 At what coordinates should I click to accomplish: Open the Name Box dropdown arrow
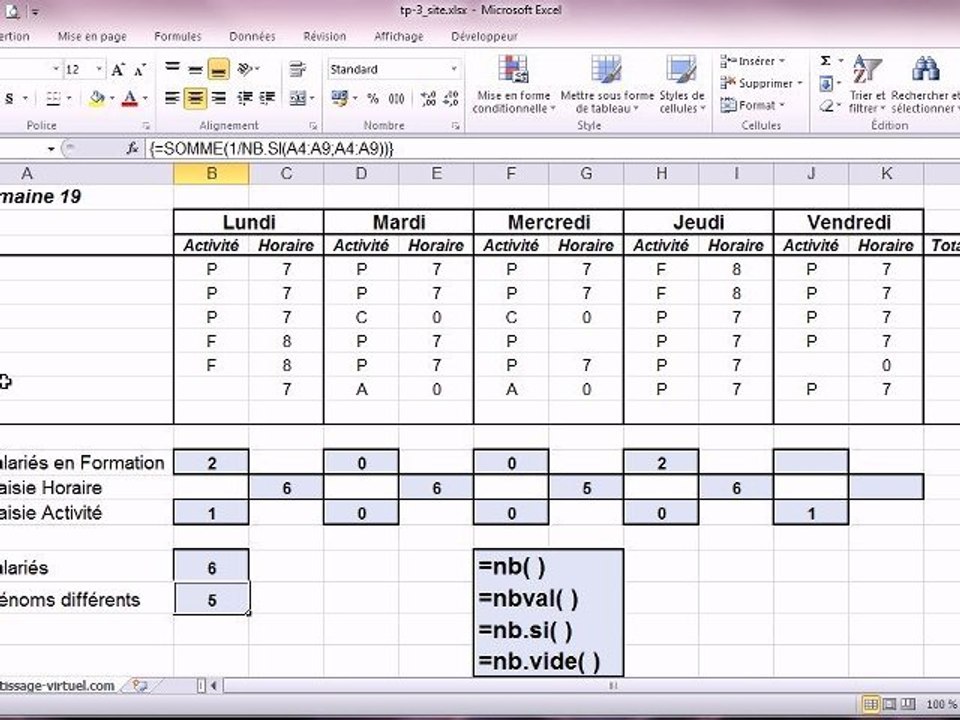51,148
